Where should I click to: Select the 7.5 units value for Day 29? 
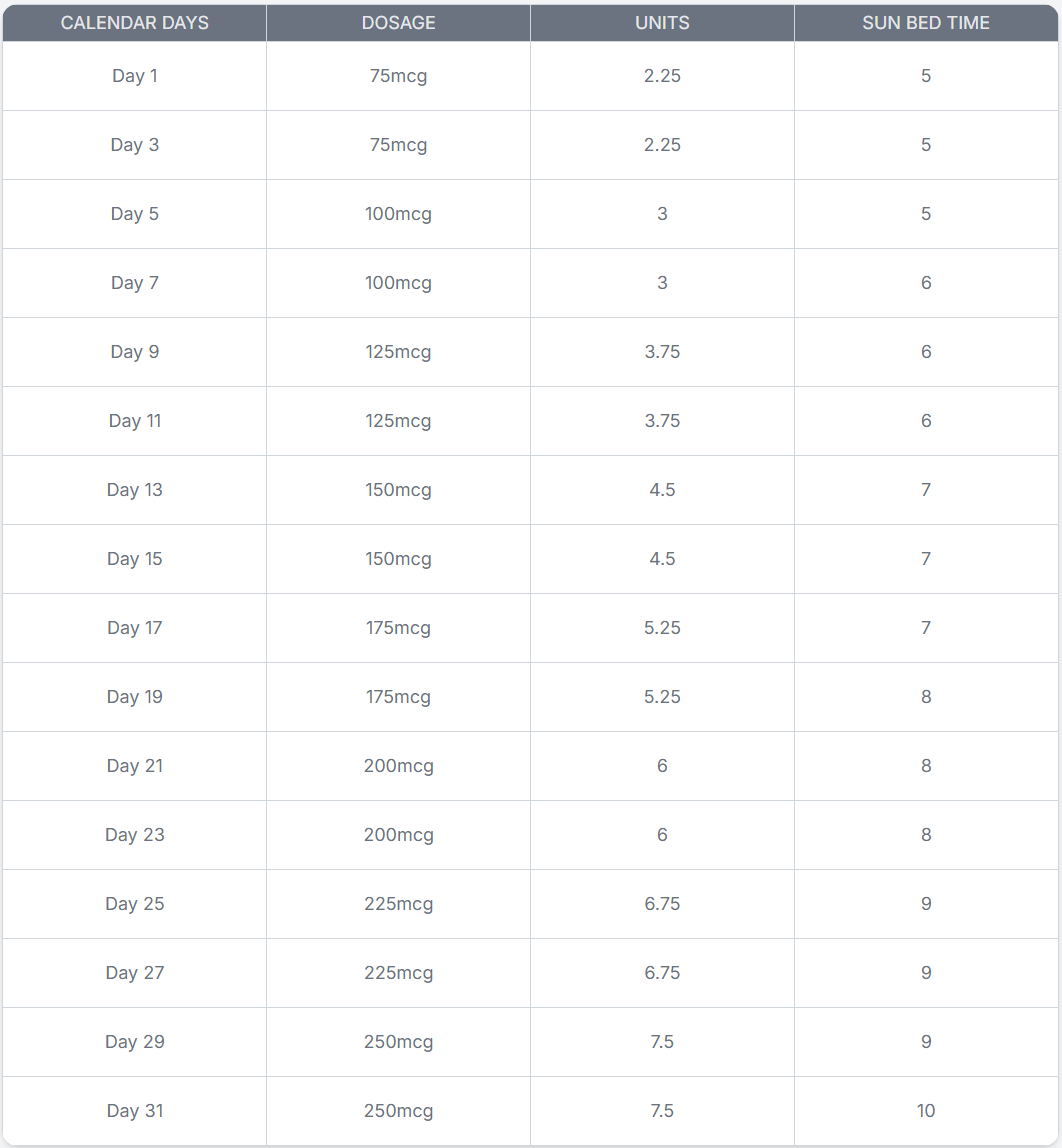662,1042
